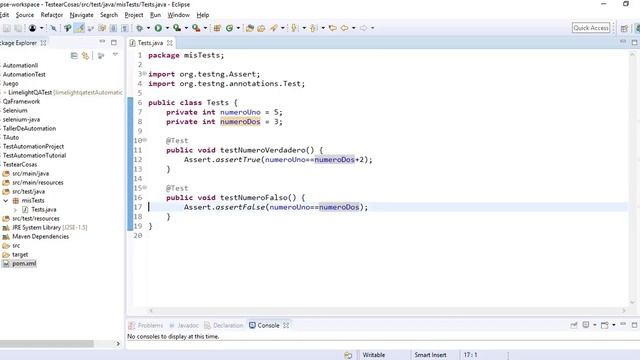Image resolution: width=640 pixels, height=360 pixels.
Task: Open dropdown next to Debug button
Action: pos(148,28)
